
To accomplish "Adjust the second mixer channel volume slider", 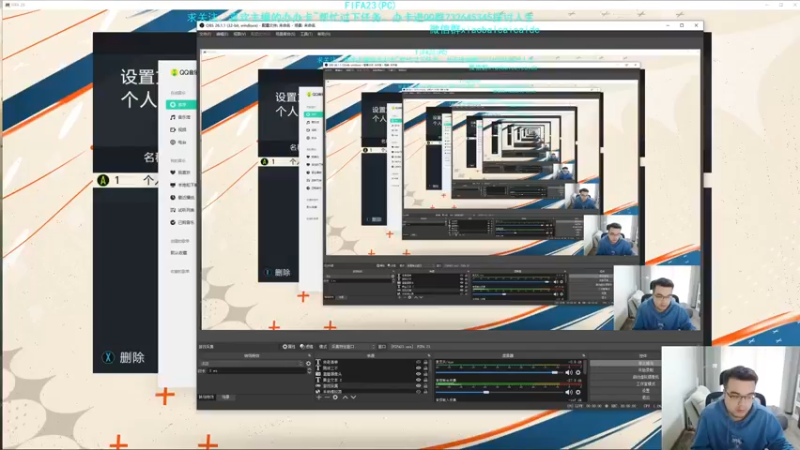I will click(x=497, y=392).
